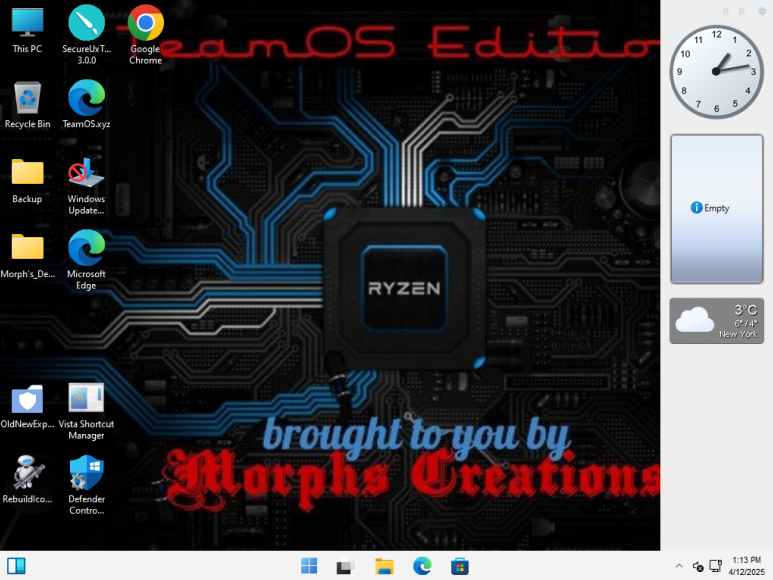Launch Microsoft Edge from taskbar

pos(422,566)
